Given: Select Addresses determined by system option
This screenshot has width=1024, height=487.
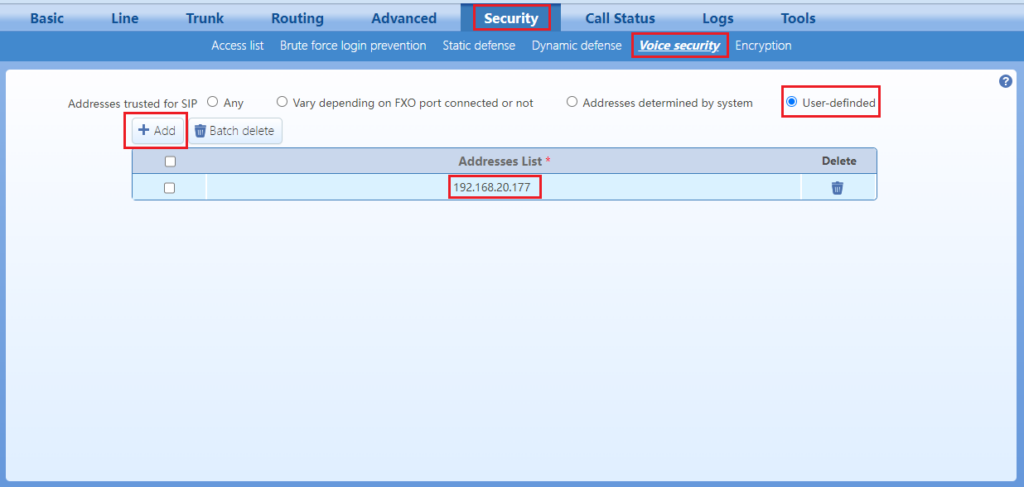Looking at the screenshot, I should (x=572, y=102).
